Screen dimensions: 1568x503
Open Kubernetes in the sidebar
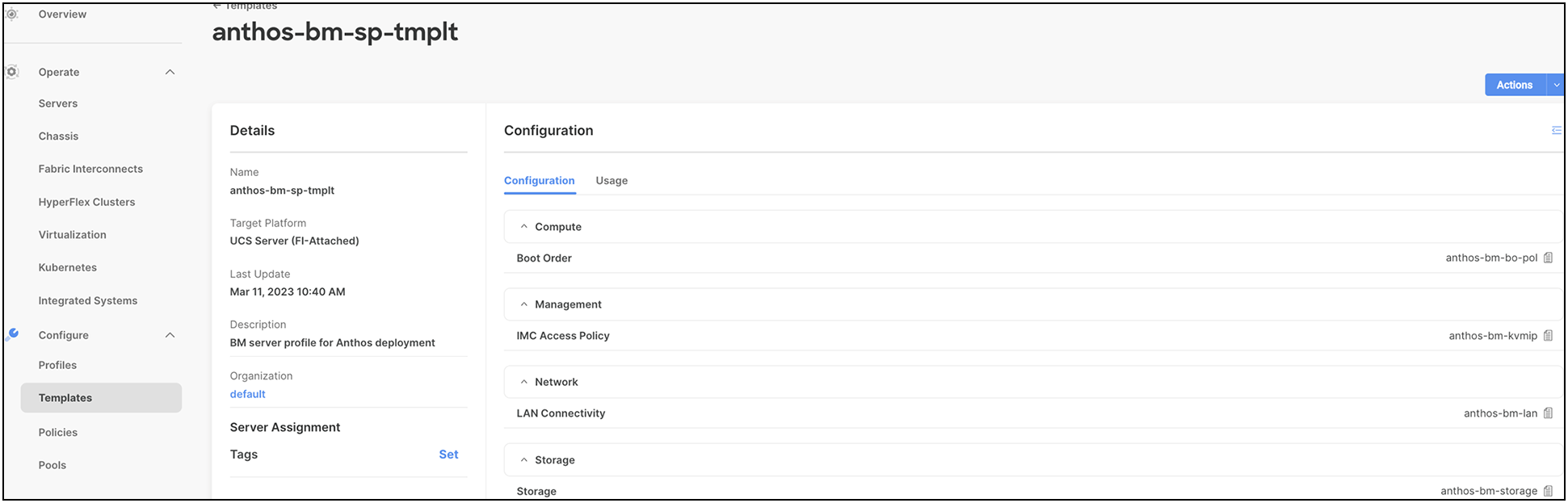[68, 267]
